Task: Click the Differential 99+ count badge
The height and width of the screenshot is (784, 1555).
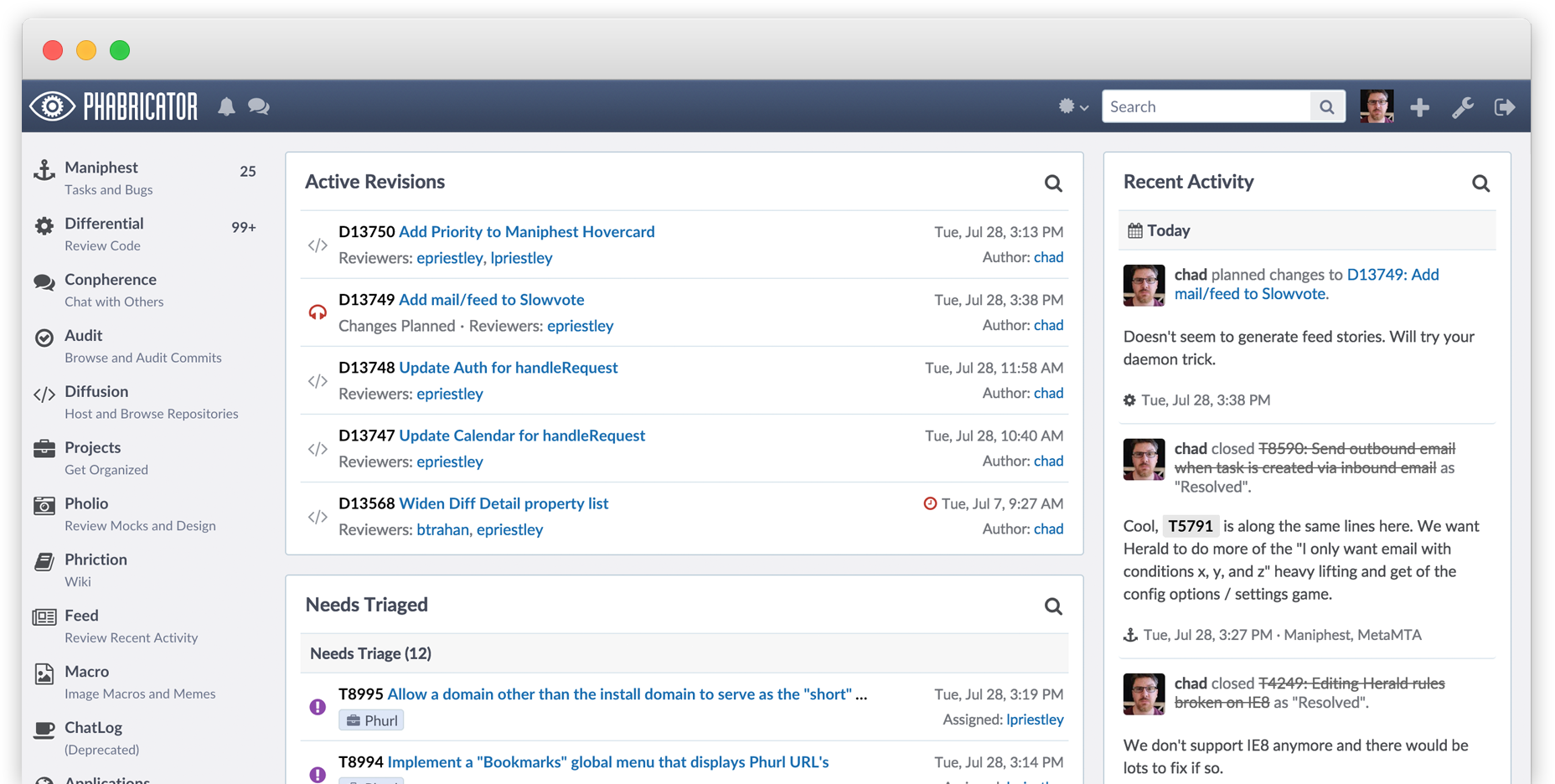Action: point(244,227)
